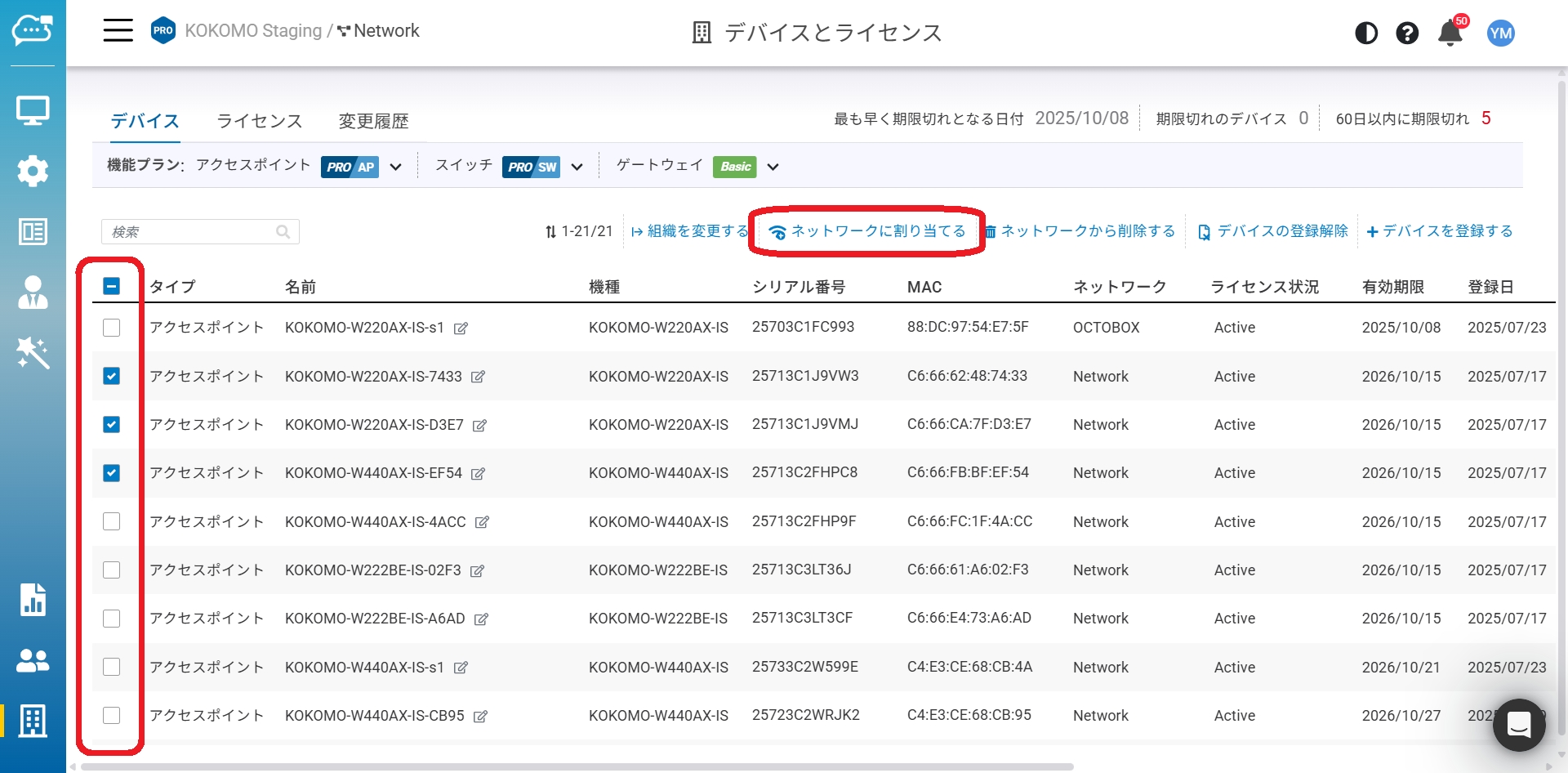Edit name of KOKOMO-W220AX-IS-7433

click(479, 377)
